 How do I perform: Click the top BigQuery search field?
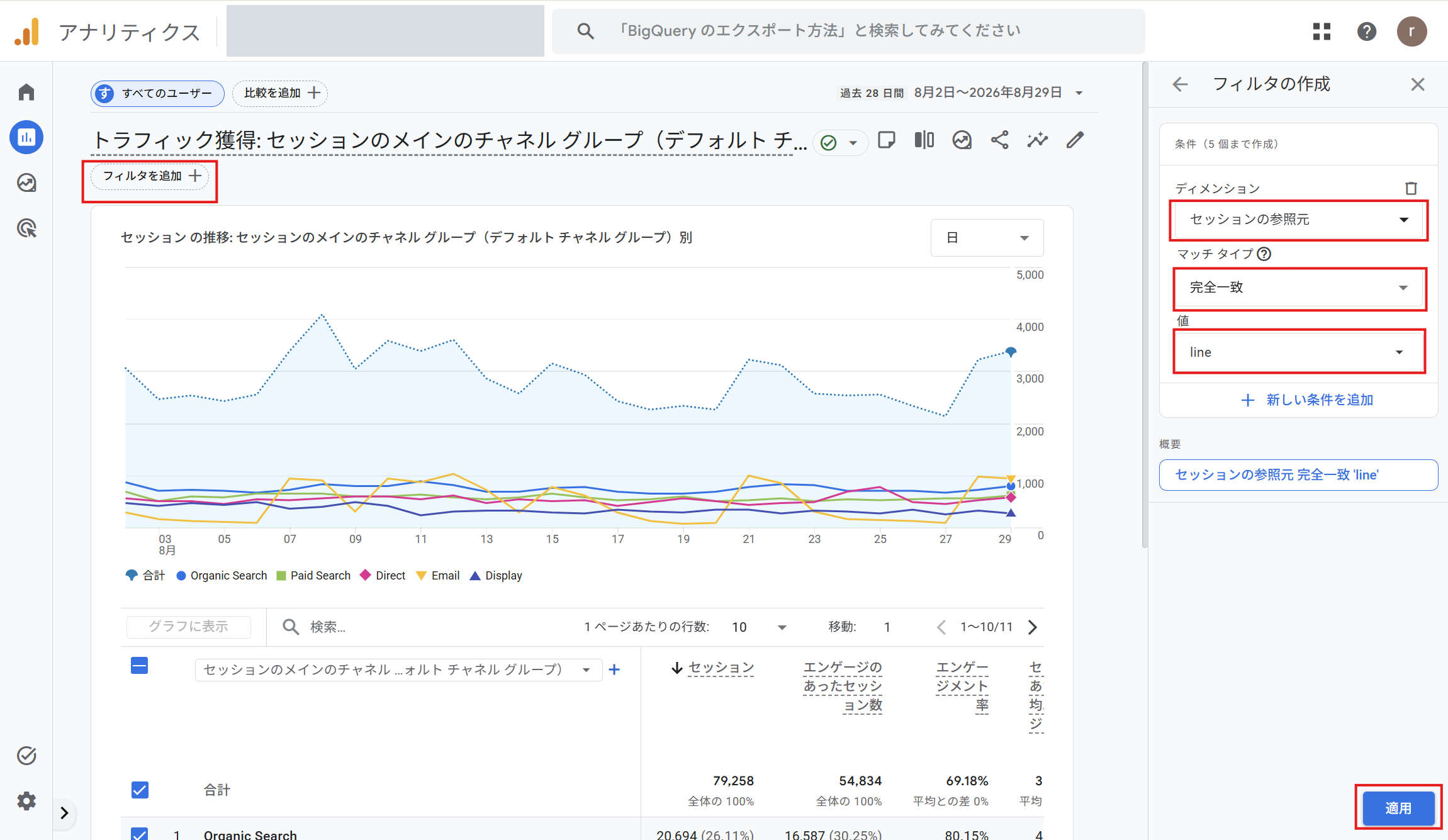pyautogui.click(x=848, y=31)
